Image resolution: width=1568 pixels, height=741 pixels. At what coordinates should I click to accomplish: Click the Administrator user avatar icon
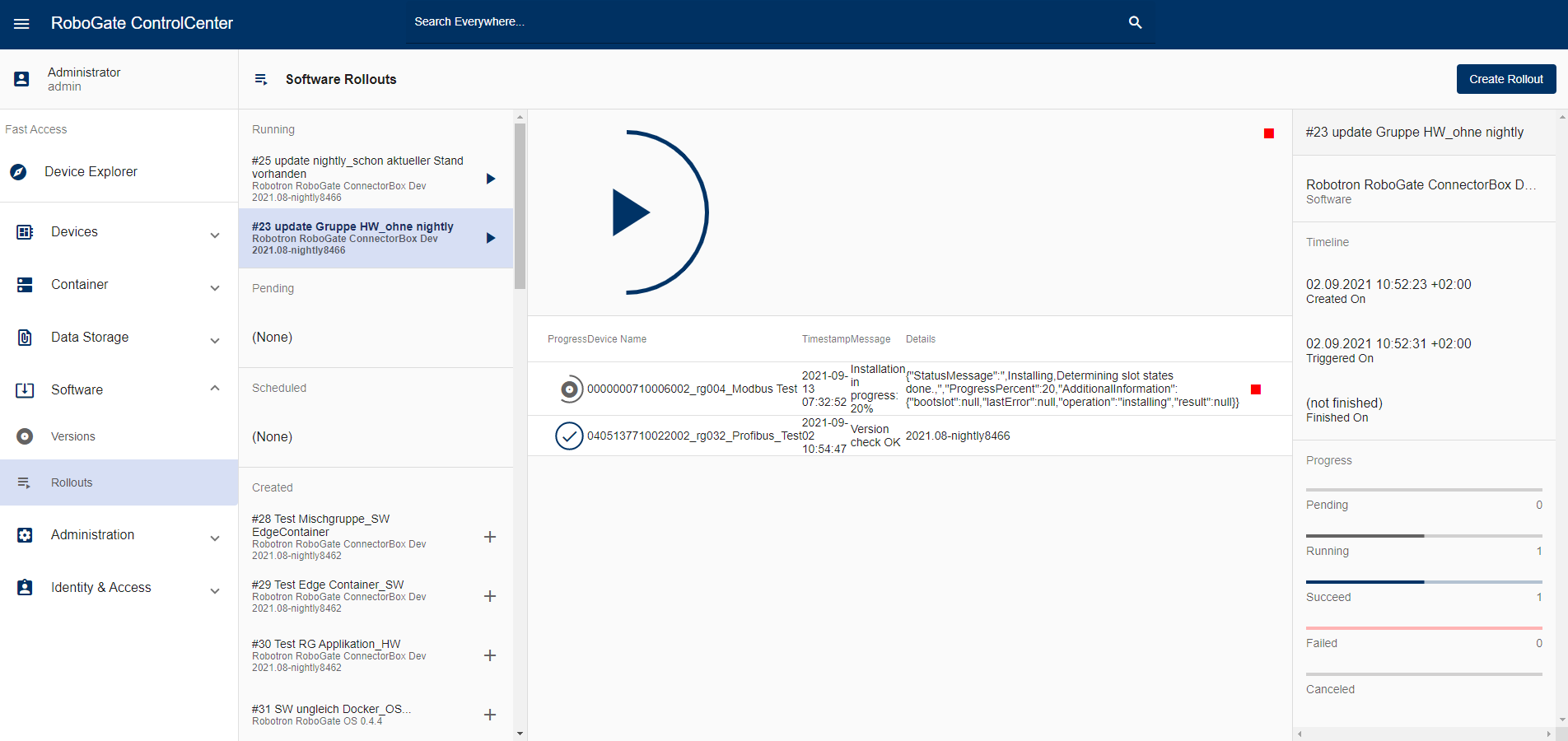[x=22, y=79]
